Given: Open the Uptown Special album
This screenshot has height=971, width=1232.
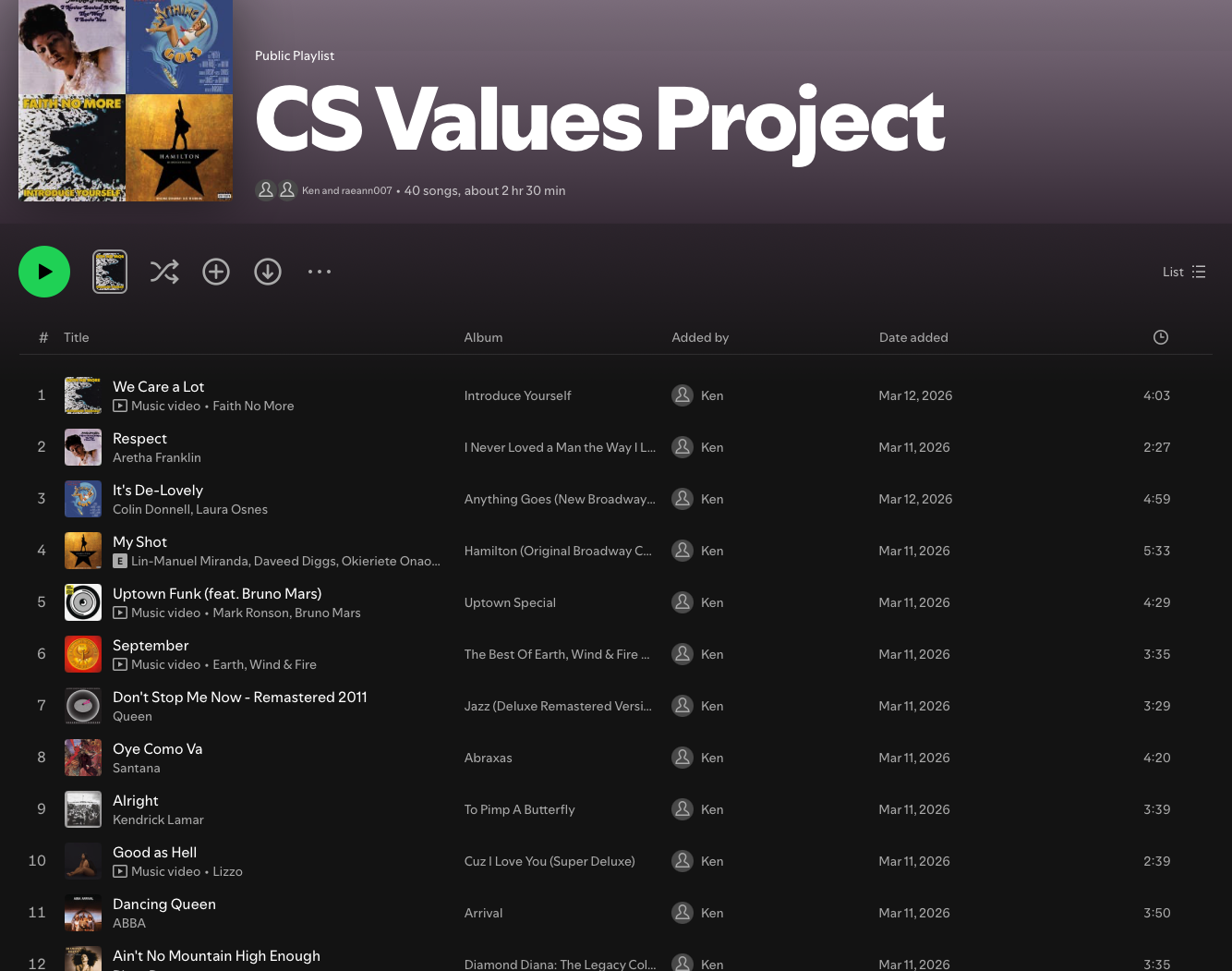Looking at the screenshot, I should click(x=510, y=602).
